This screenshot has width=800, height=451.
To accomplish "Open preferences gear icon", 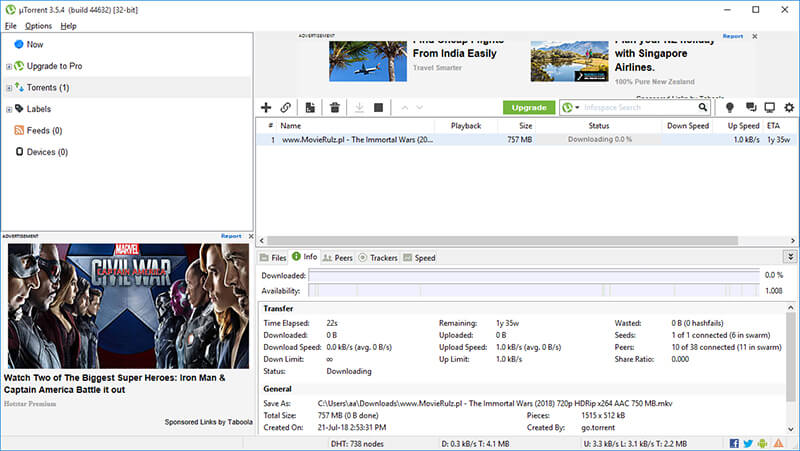I will pos(789,107).
